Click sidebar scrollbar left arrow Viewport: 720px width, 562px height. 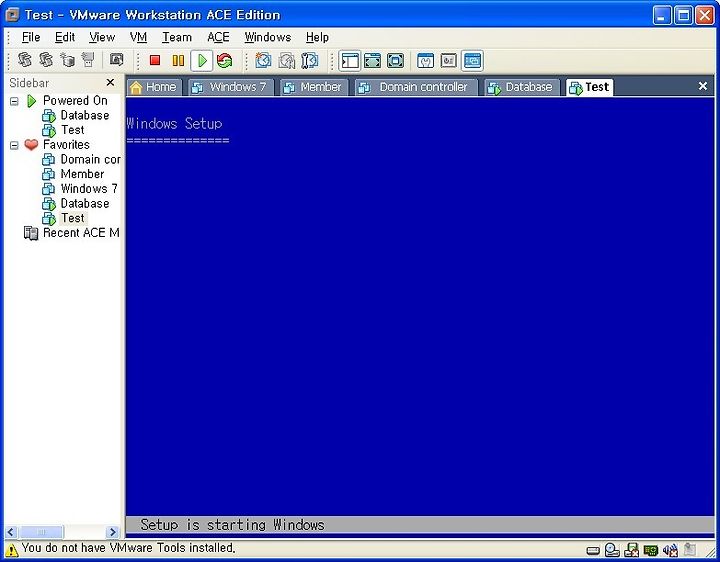click(11, 532)
